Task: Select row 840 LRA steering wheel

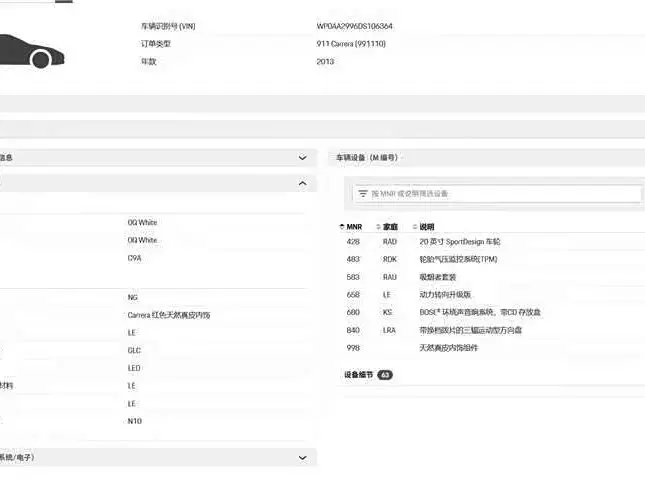Action: (x=492, y=330)
